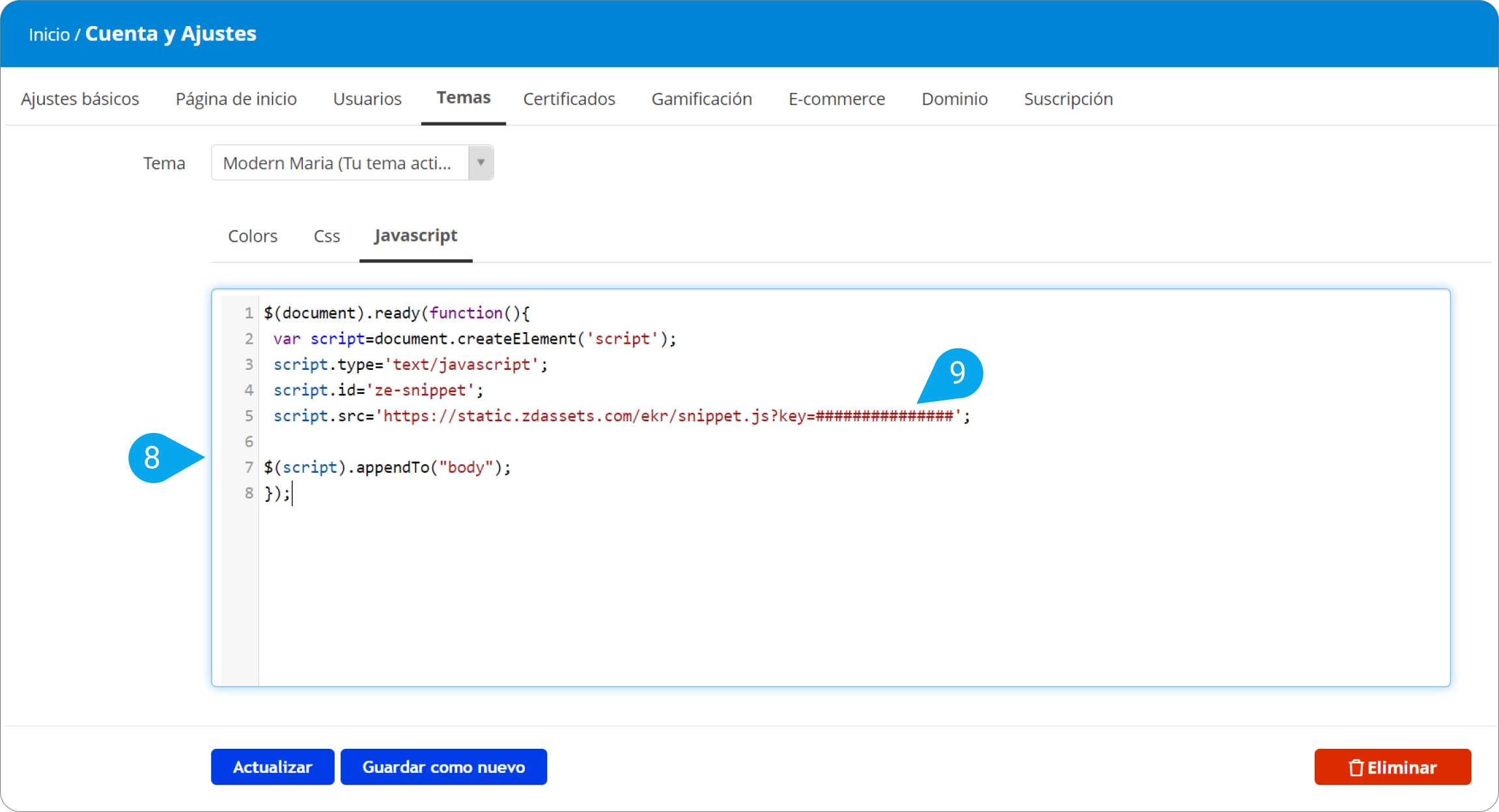Switch to the Css sub-tab
Viewport: 1499px width, 812px height.
(327, 236)
